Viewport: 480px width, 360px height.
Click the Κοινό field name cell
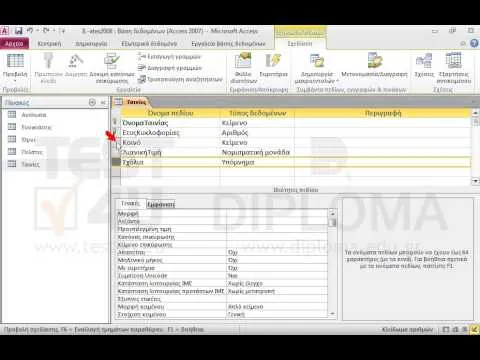click(x=170, y=143)
